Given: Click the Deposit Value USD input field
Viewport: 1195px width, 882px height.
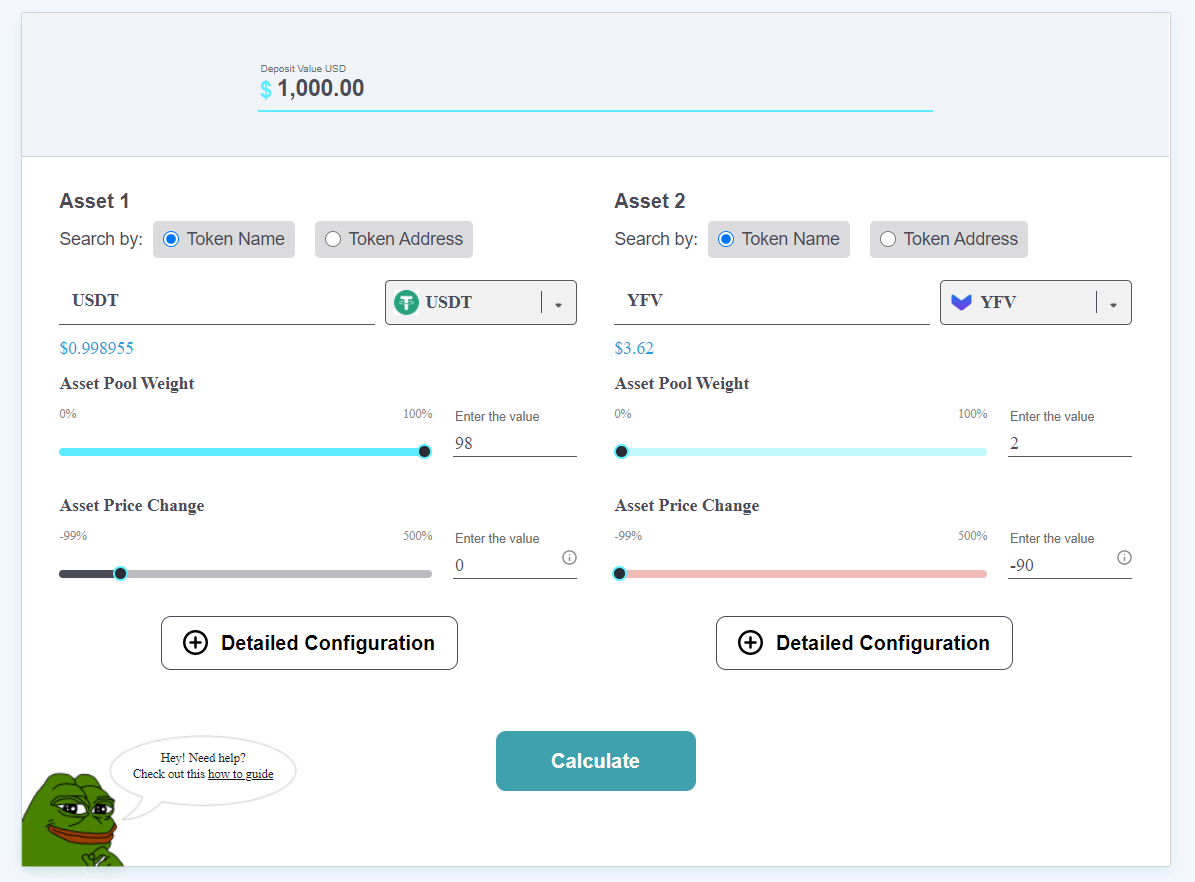Looking at the screenshot, I should pyautogui.click(x=595, y=89).
